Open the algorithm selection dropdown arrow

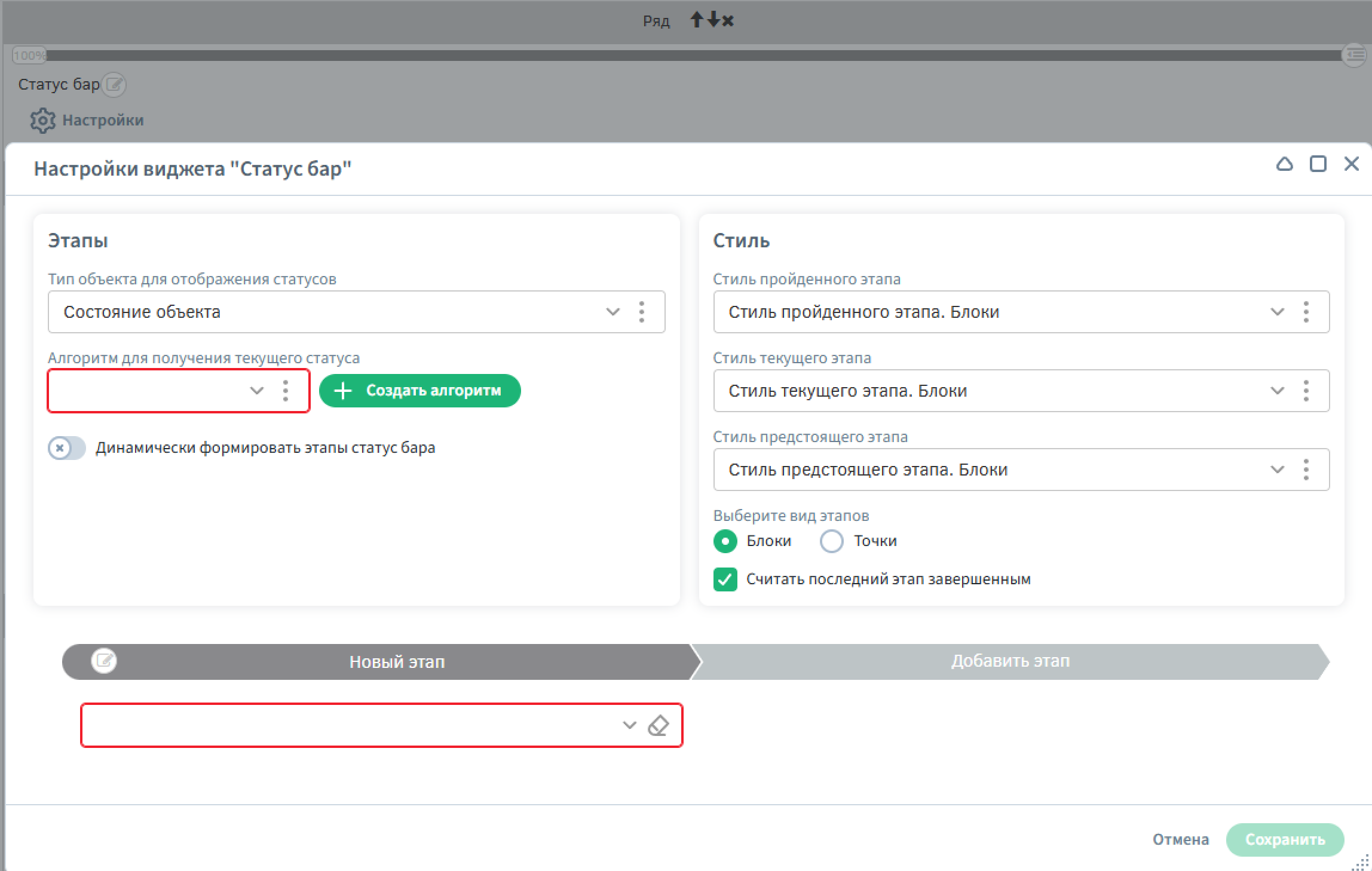coord(256,391)
